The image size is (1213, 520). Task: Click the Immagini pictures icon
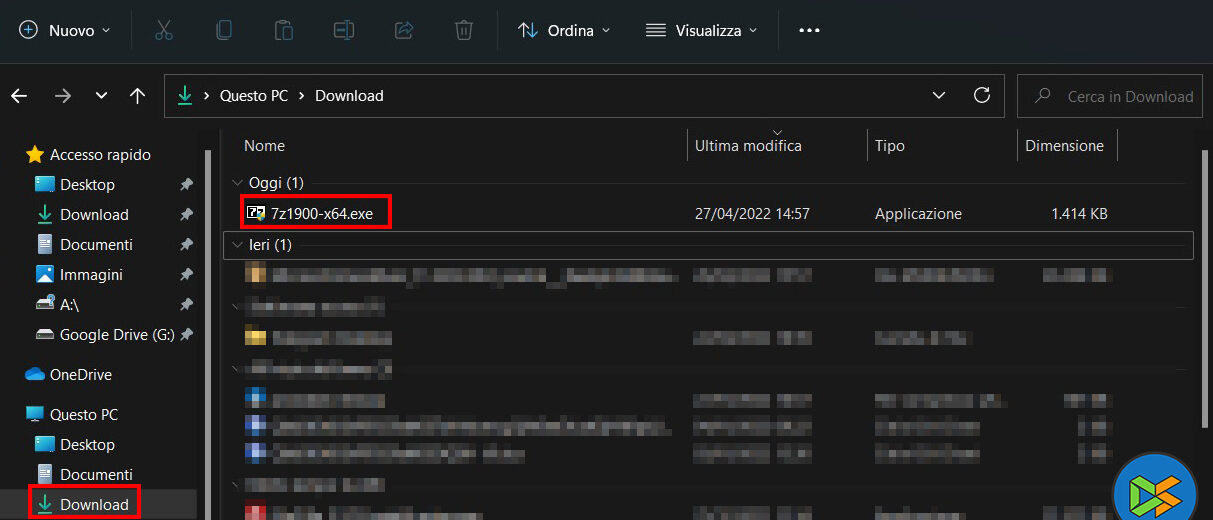tap(44, 275)
